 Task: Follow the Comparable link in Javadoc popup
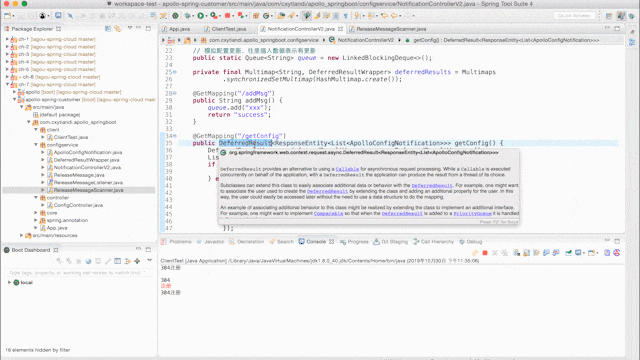click(328, 213)
